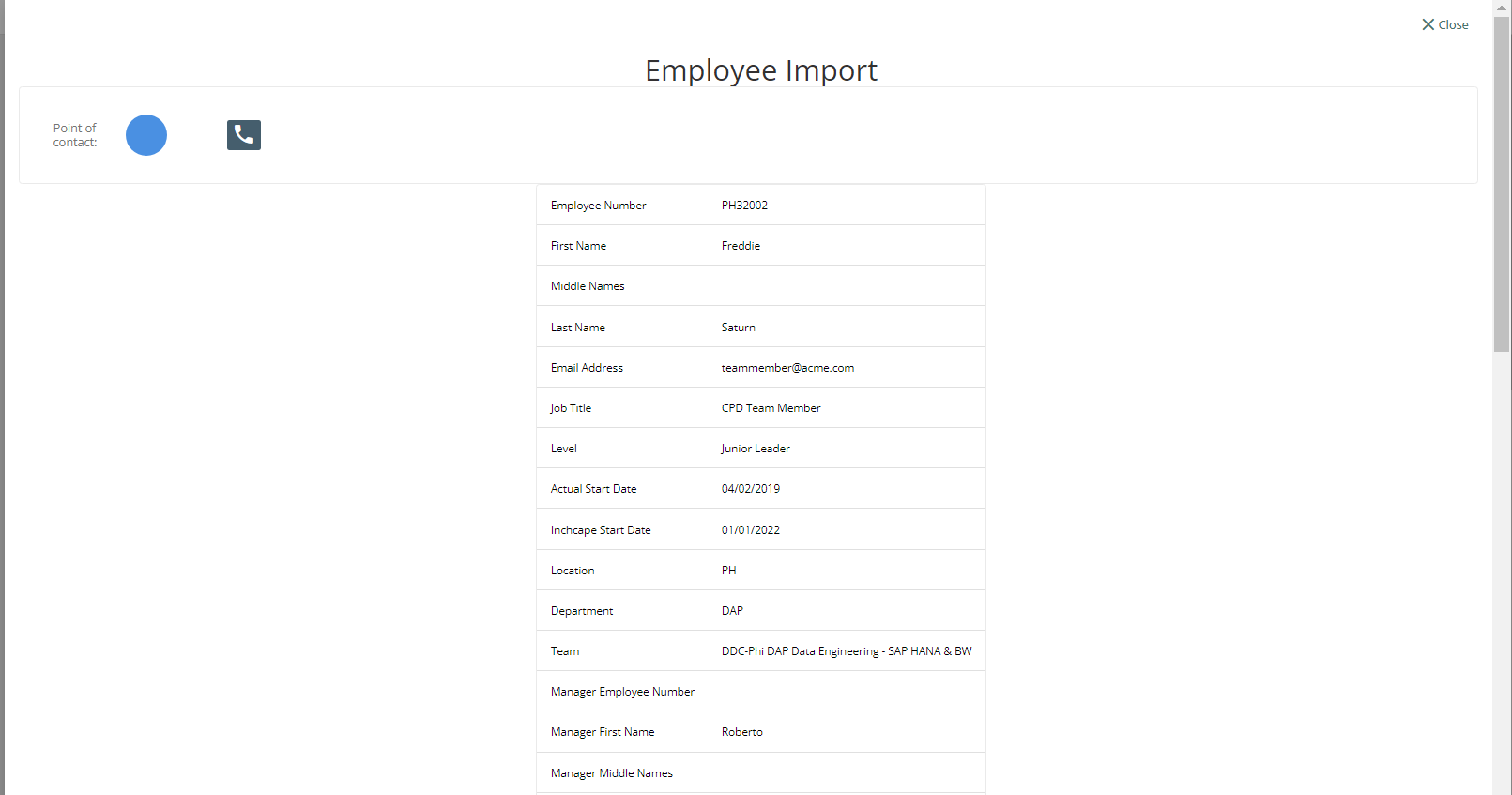Select the employee number PH32002

(x=744, y=206)
